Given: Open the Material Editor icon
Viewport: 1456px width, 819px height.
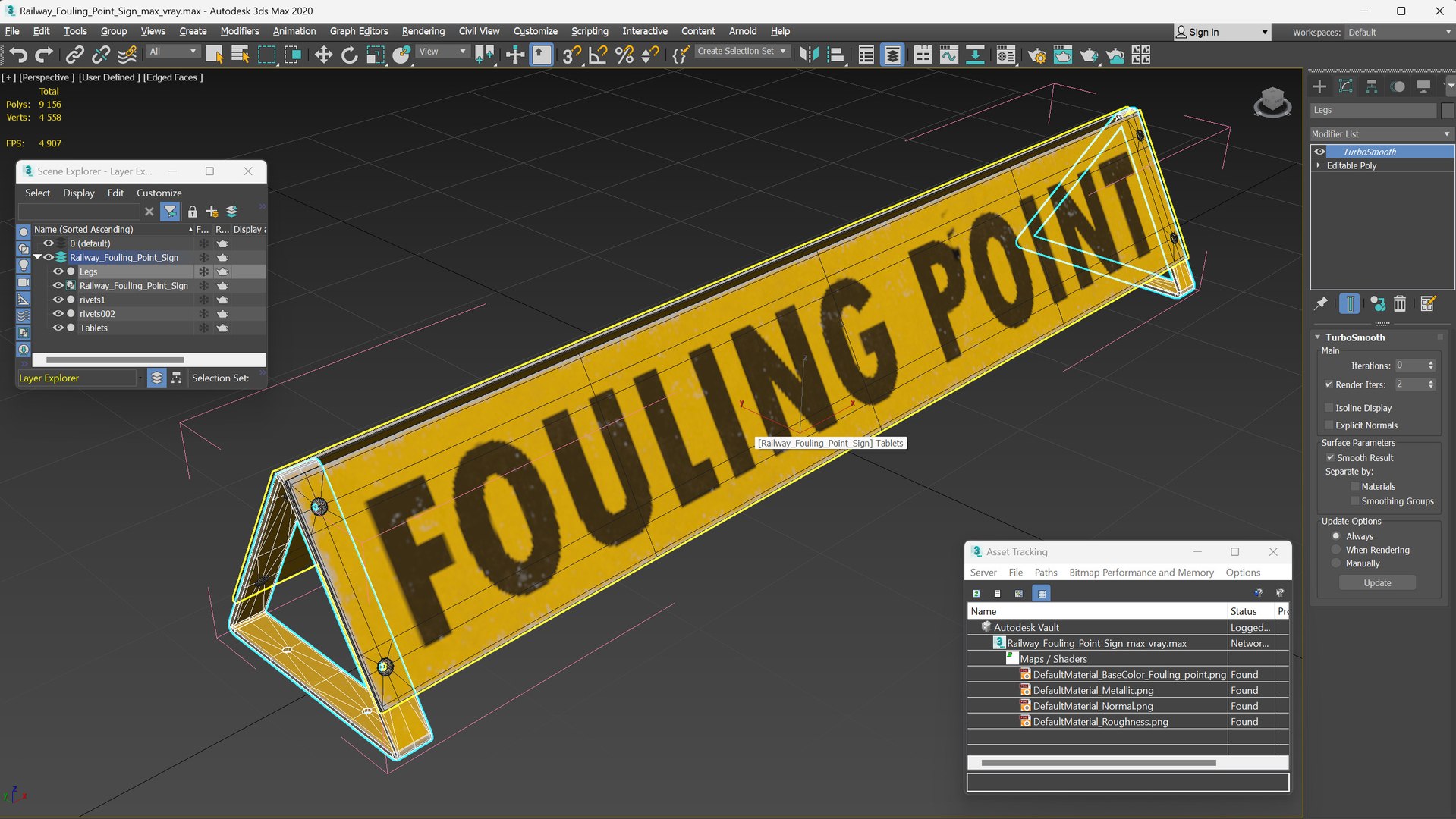Looking at the screenshot, I should point(1005,54).
